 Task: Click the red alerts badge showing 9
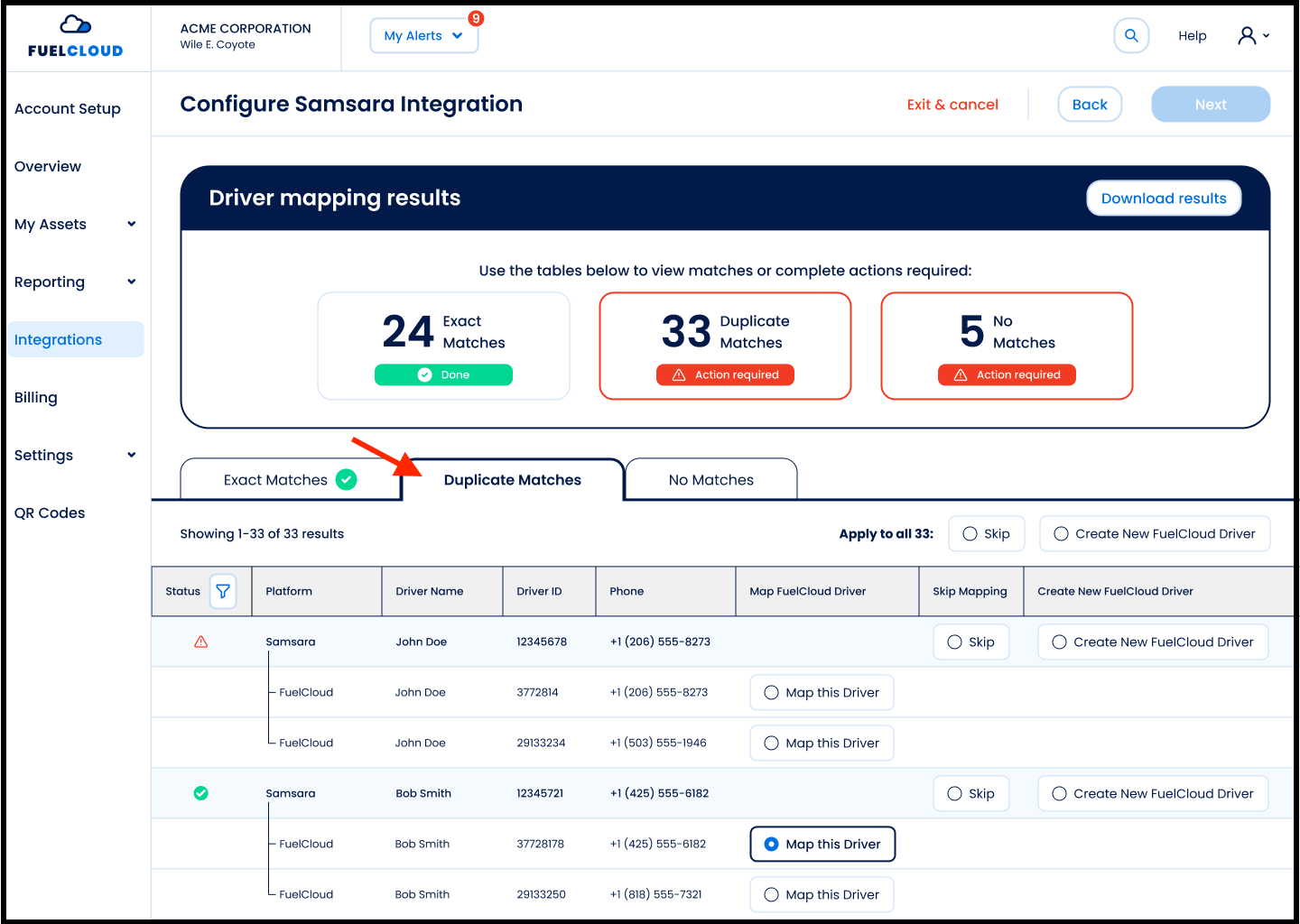pos(475,18)
